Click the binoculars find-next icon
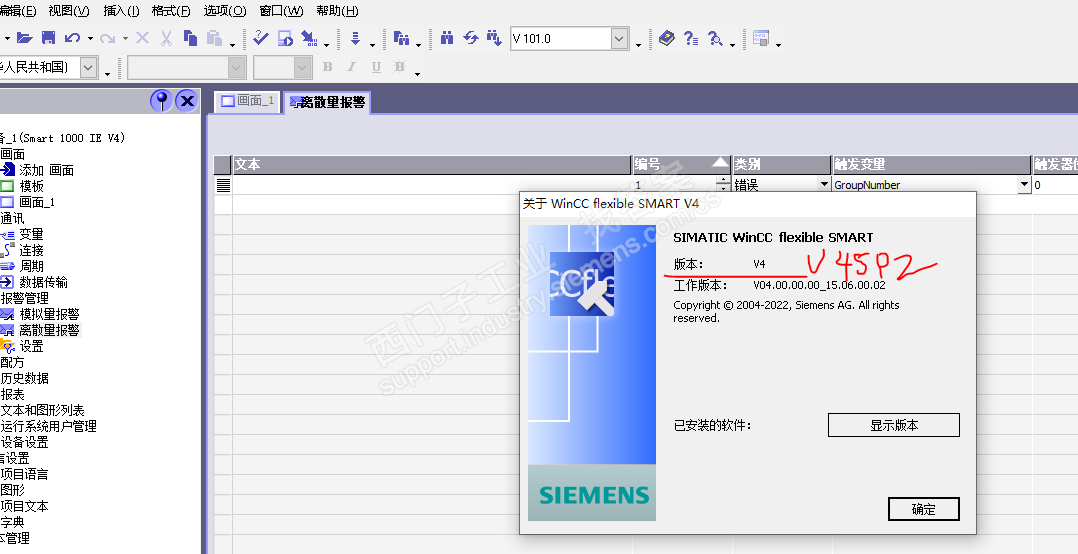The height and width of the screenshot is (554, 1078). (x=494, y=38)
